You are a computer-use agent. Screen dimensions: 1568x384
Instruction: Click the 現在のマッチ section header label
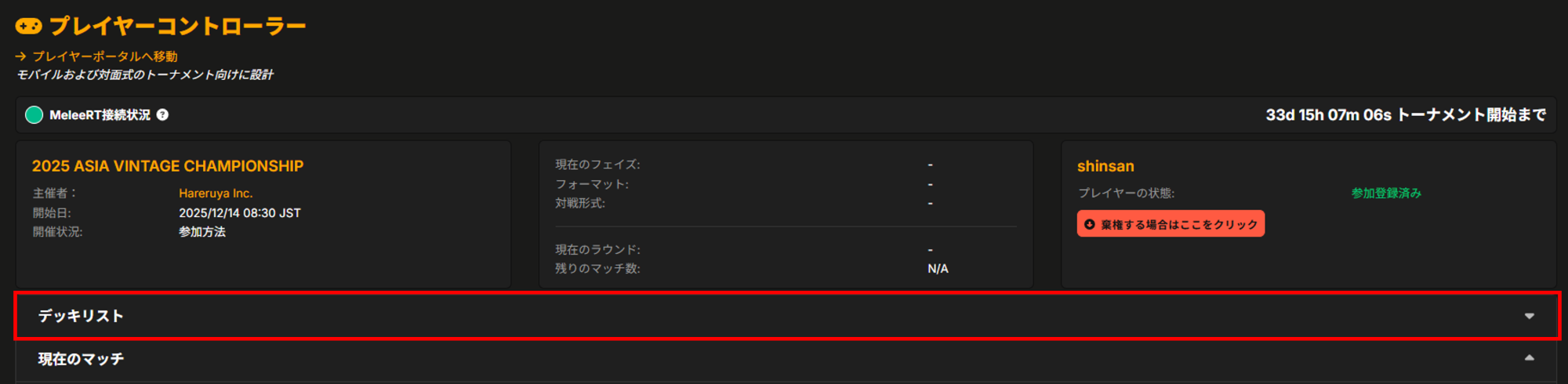pos(81,359)
